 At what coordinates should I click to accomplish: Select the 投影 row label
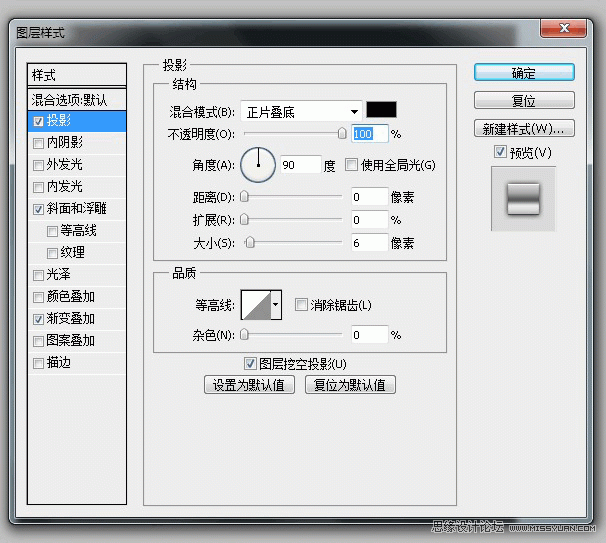[x=59, y=121]
